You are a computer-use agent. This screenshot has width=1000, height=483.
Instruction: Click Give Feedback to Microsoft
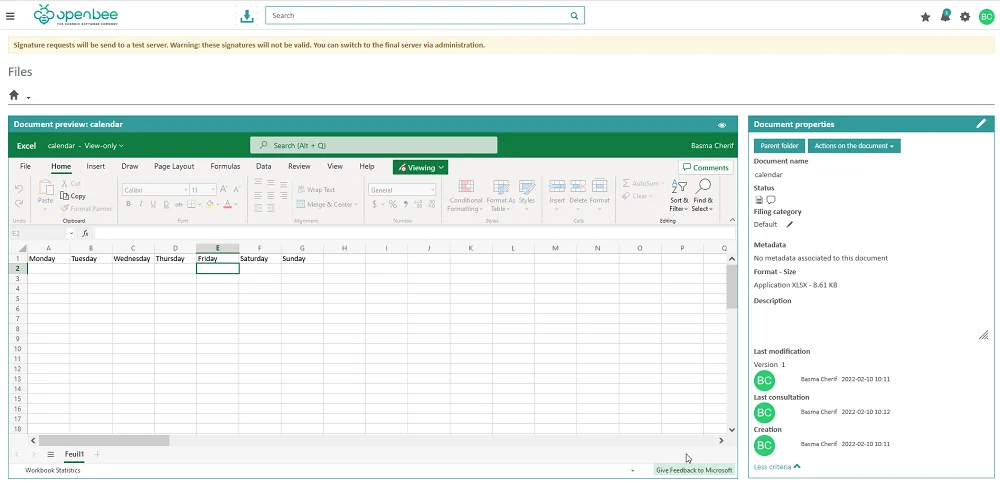coord(694,470)
